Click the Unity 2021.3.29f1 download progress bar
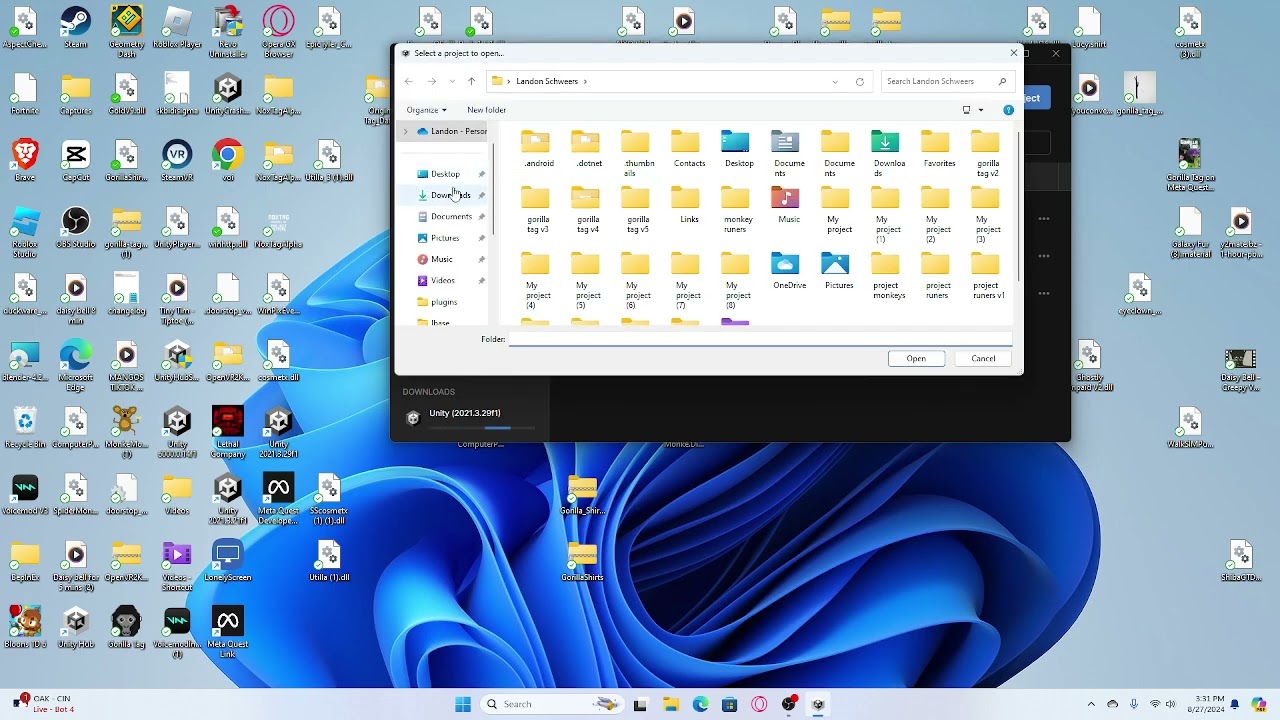 (x=484, y=428)
